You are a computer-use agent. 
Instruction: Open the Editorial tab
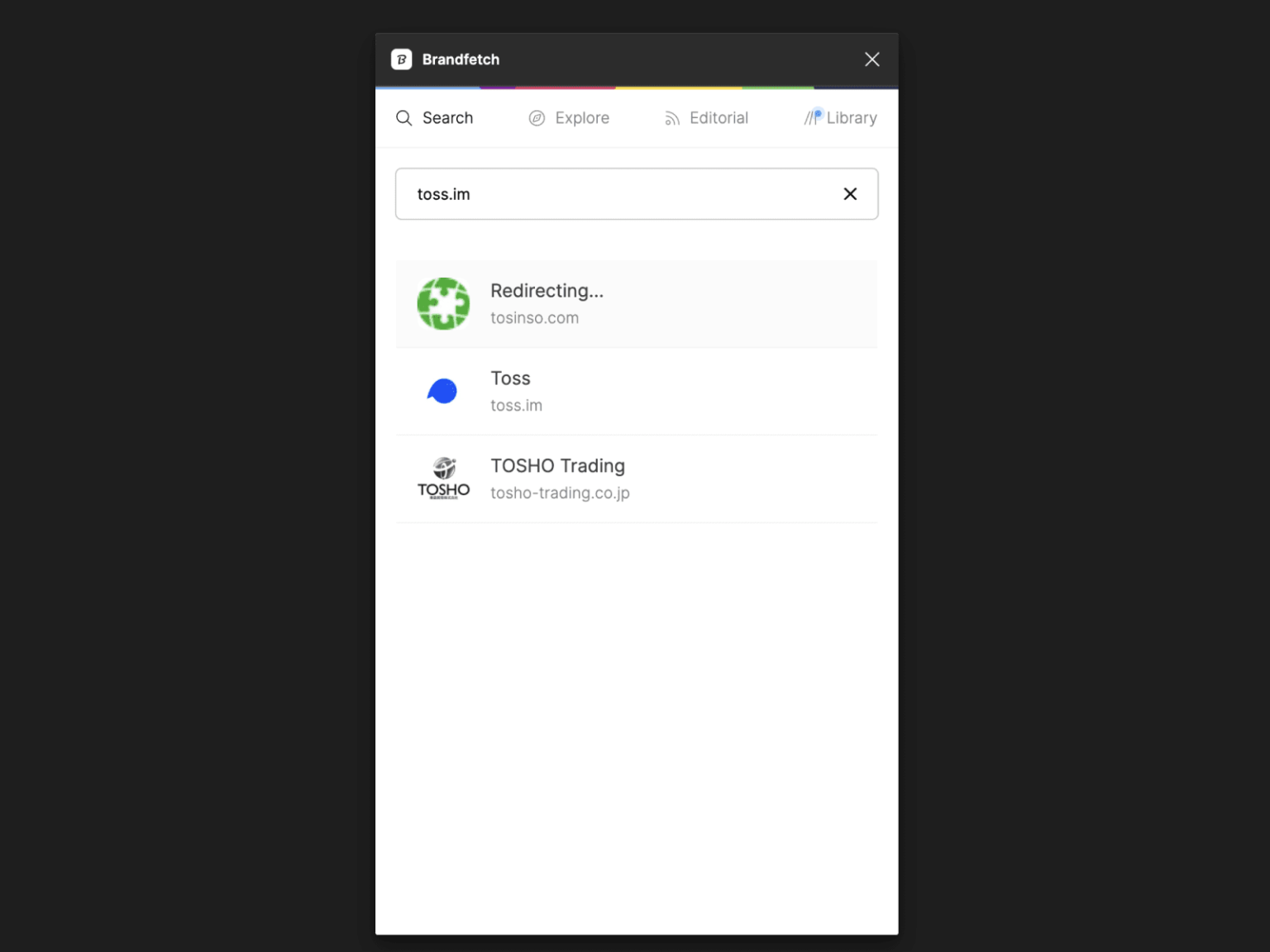706,118
